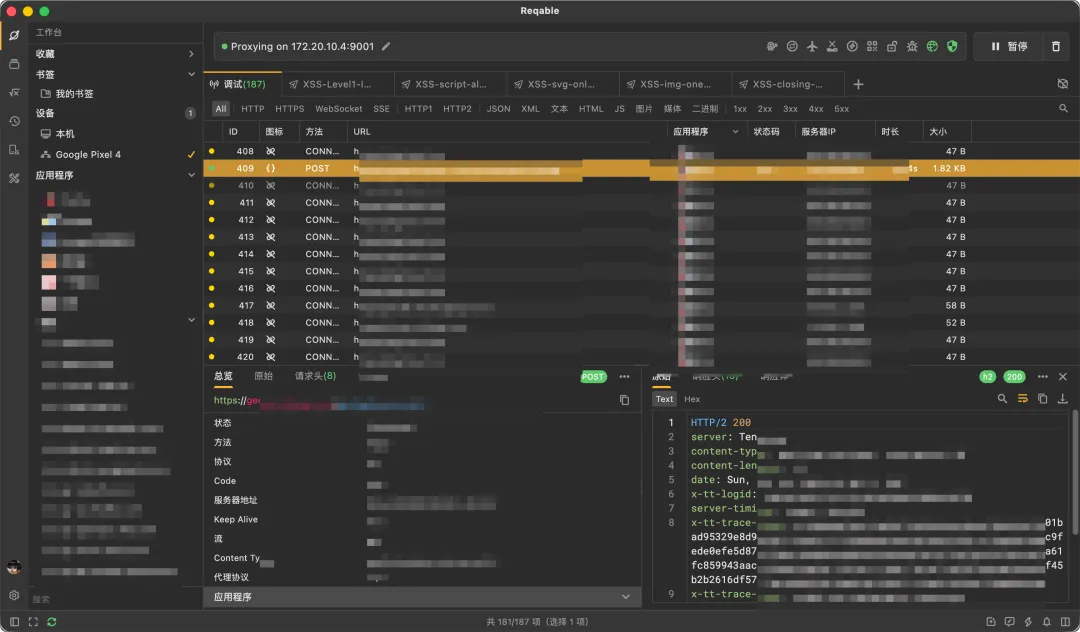Screen dimensions: 1080x632
Task: Switch to the XSS-Level1 tab
Action: (338, 84)
